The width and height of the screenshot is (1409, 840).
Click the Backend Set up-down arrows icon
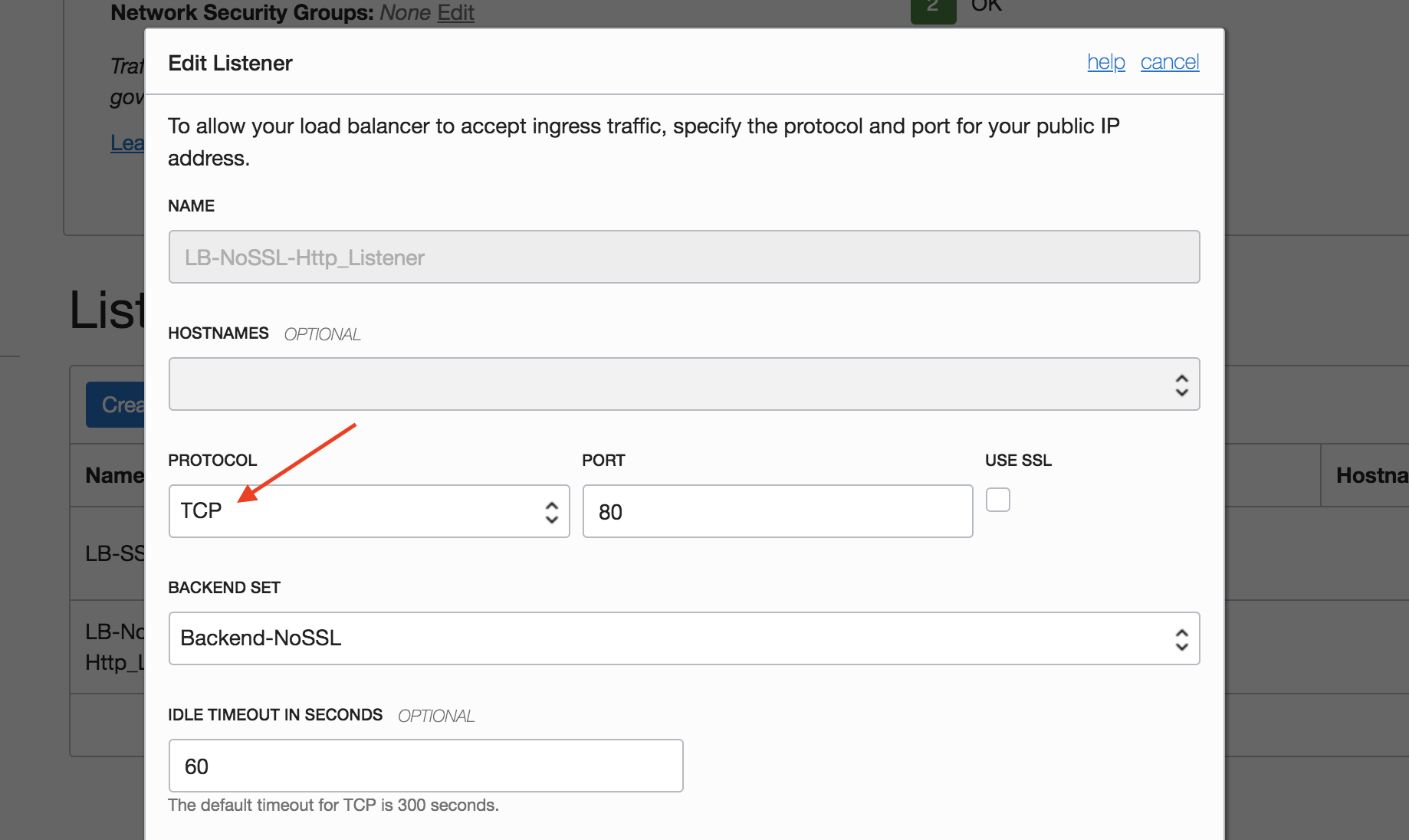coord(1181,639)
